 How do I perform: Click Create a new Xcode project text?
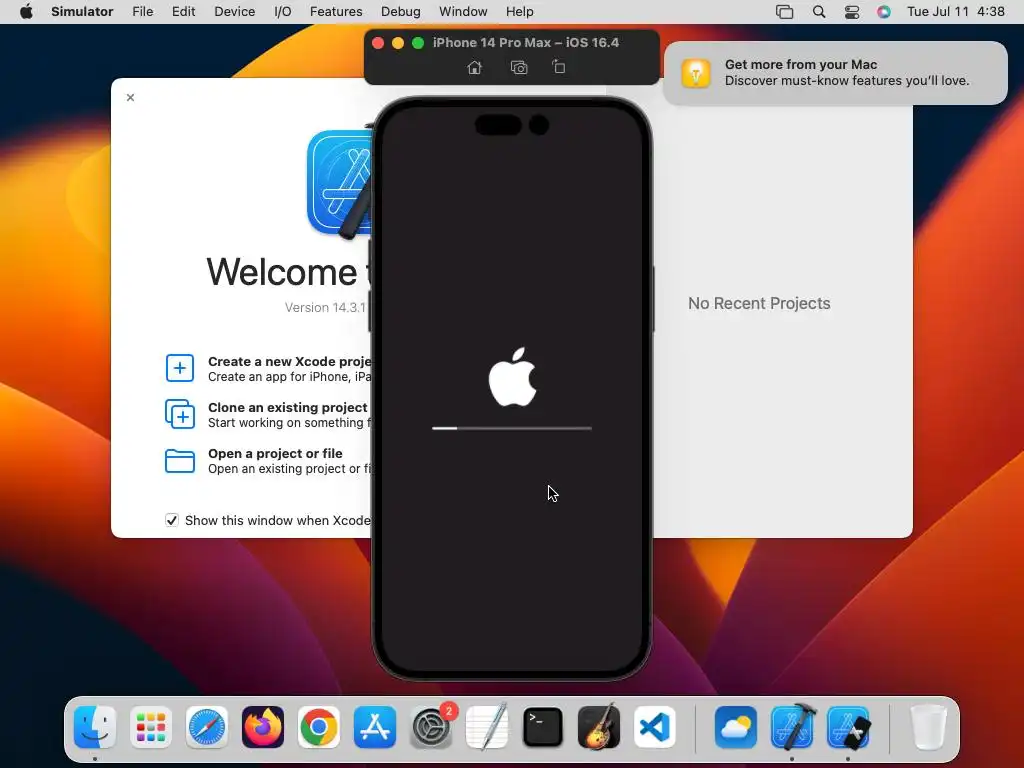coord(289,361)
